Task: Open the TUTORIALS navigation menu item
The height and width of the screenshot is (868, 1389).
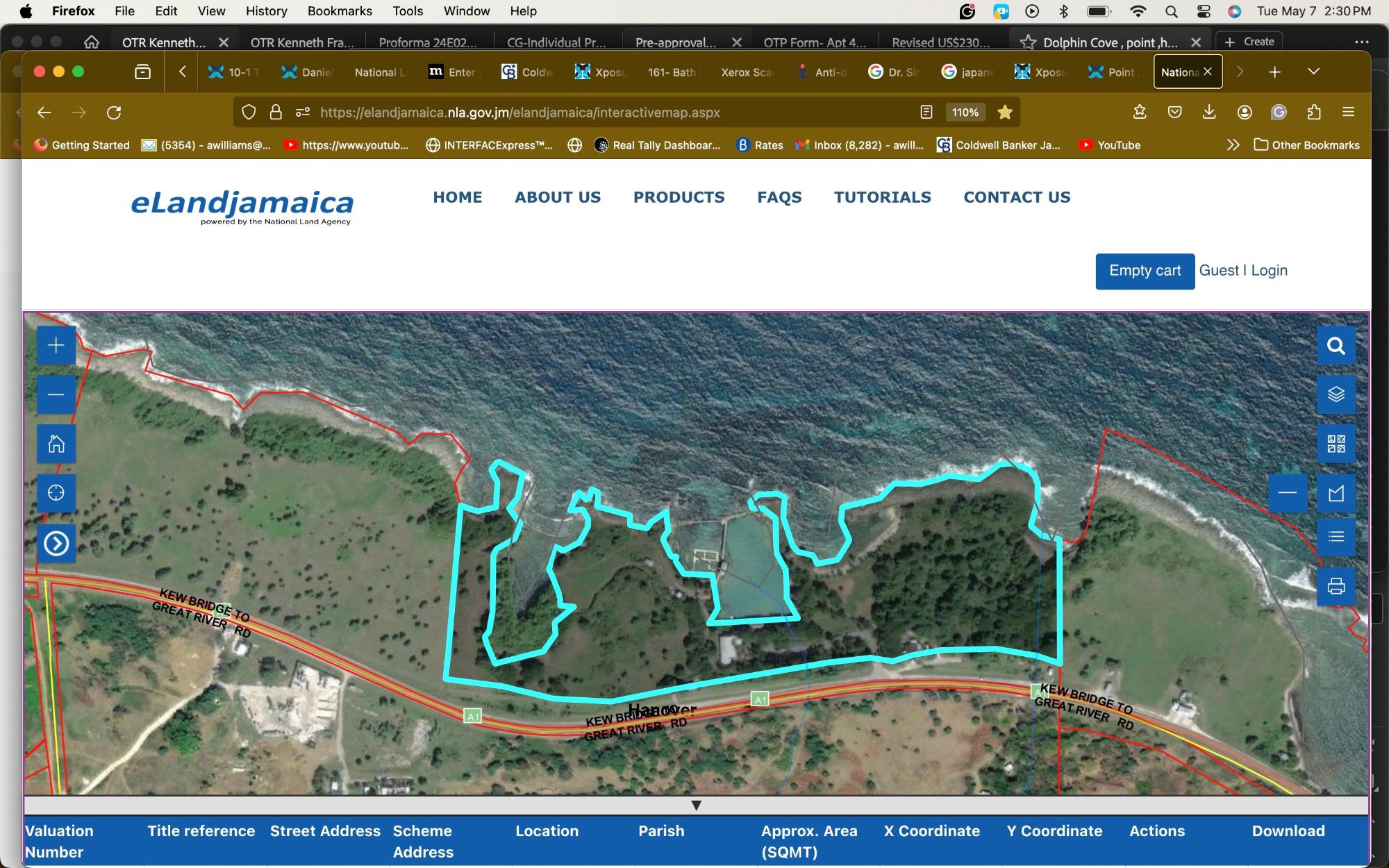Action: pos(882,197)
